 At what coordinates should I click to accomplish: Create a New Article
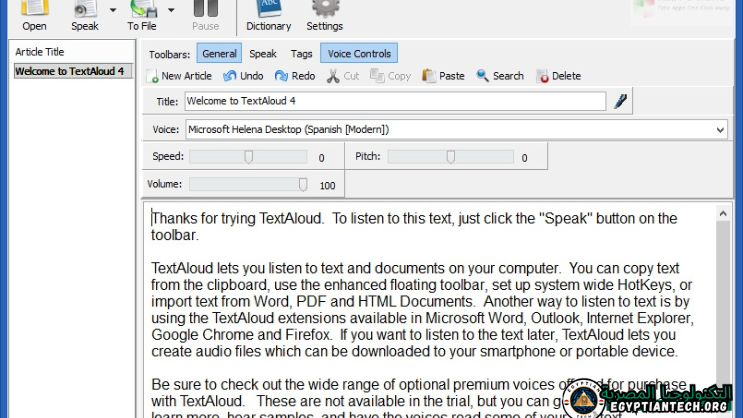point(179,76)
